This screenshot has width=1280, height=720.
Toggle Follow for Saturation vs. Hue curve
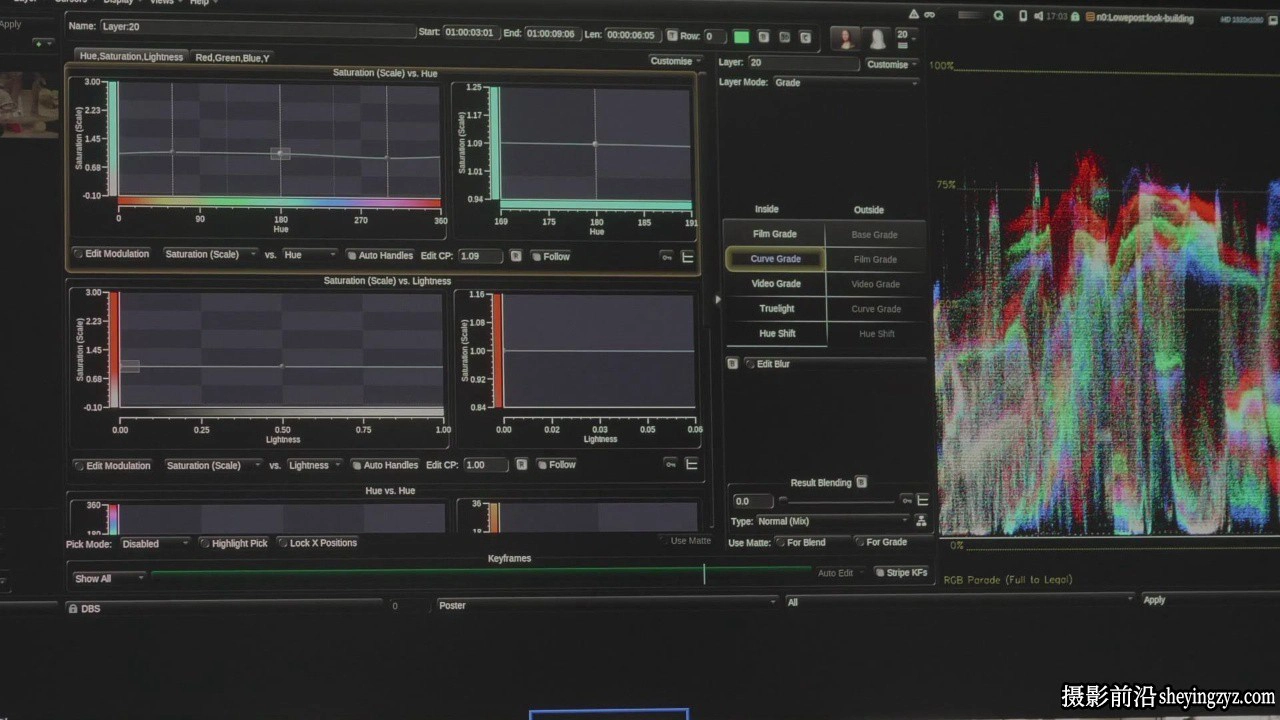(x=550, y=257)
